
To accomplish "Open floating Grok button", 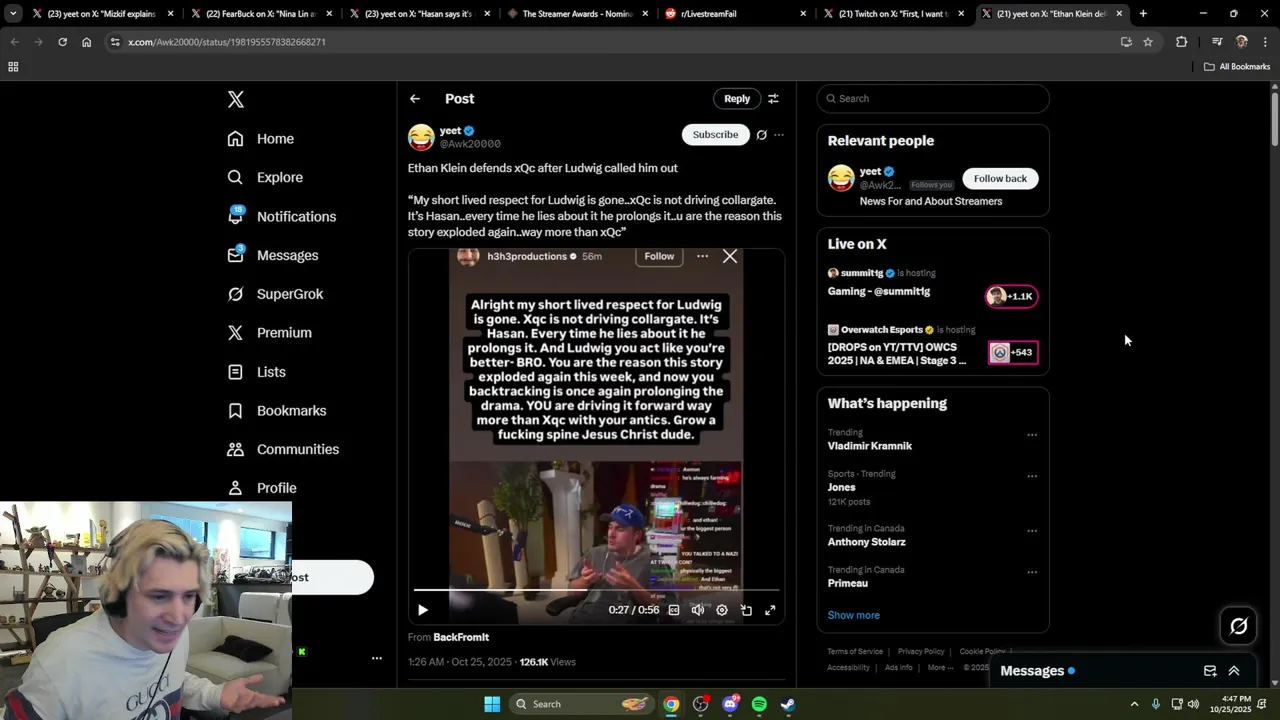I will pos(1239,626).
